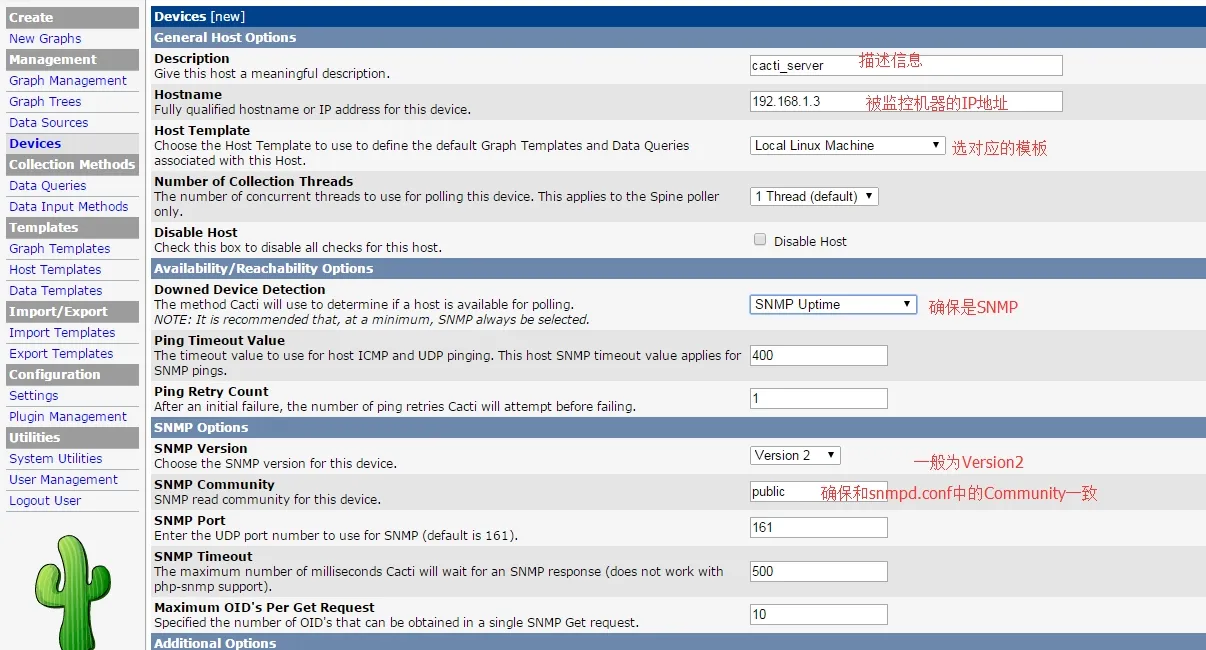The image size is (1206, 650).
Task: Go to User Management
Action: tap(63, 479)
